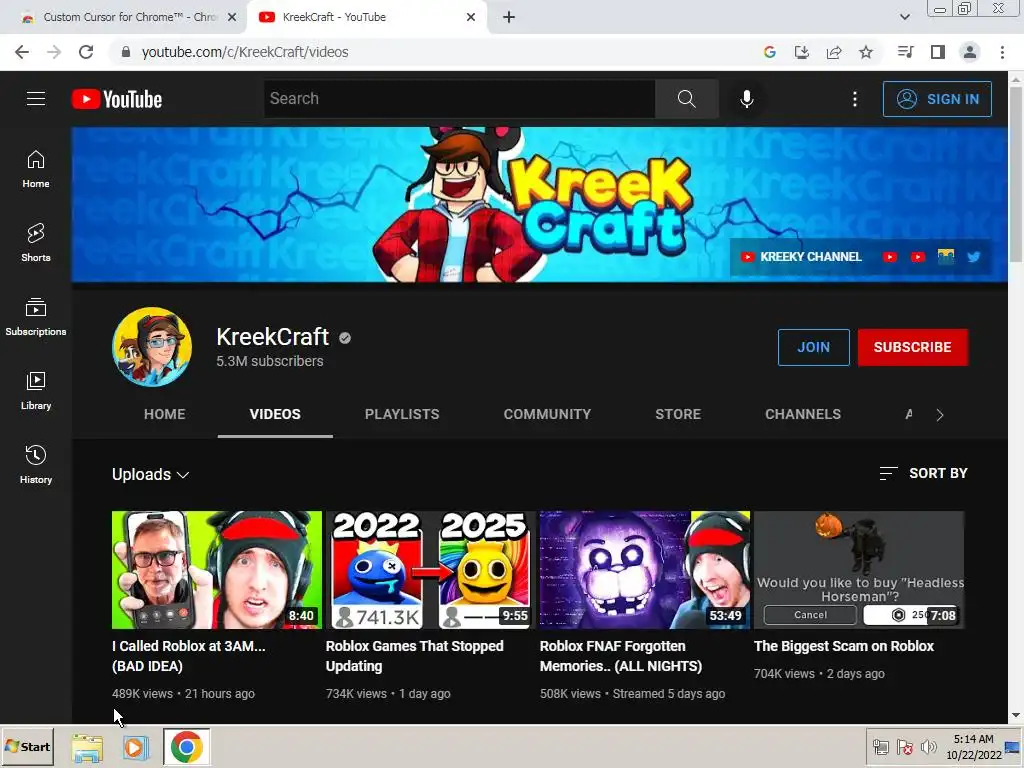The image size is (1024, 768).
Task: Open Library in sidebar
Action: (x=36, y=391)
